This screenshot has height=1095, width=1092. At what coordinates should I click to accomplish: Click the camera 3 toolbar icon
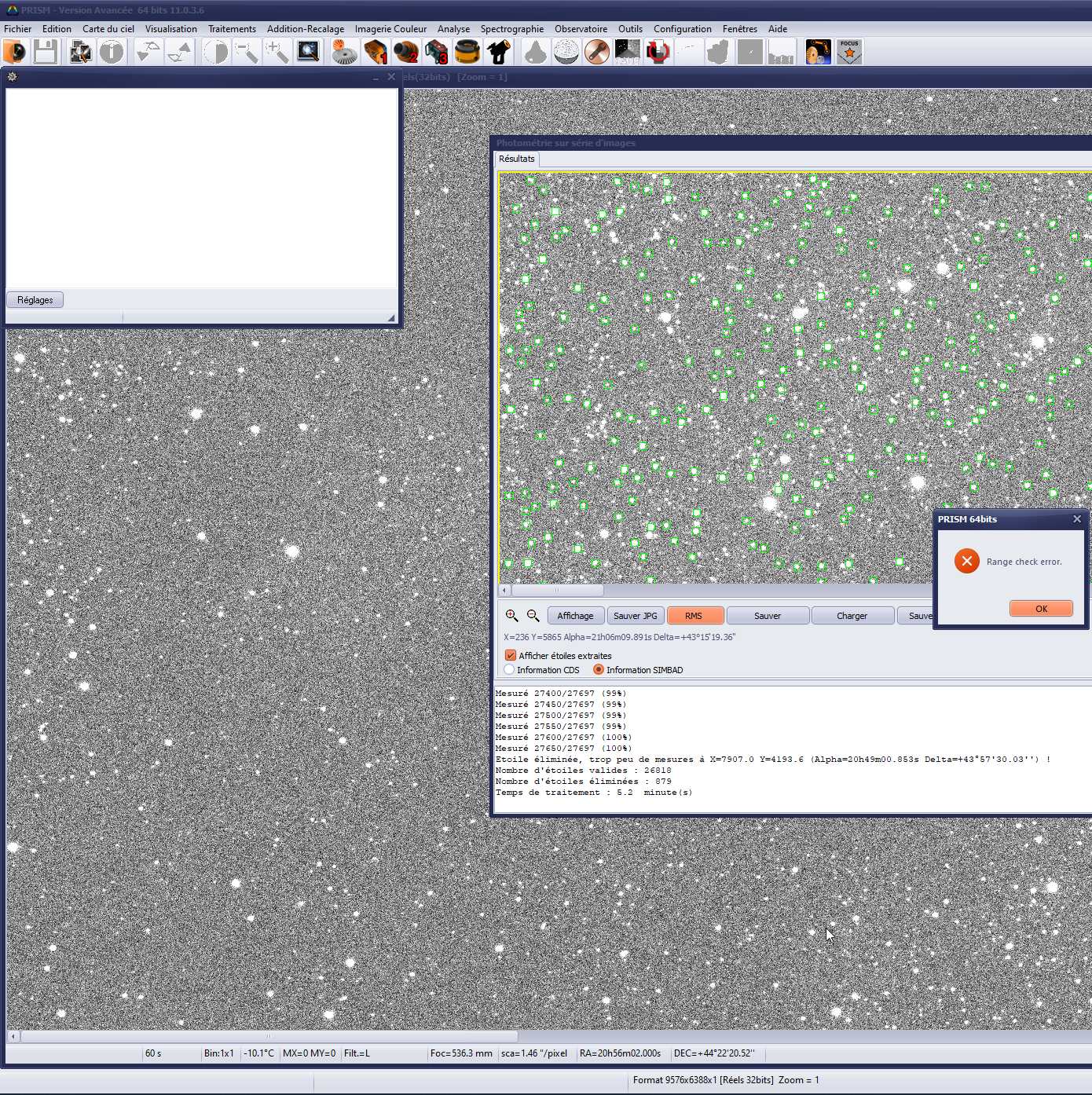pyautogui.click(x=436, y=53)
